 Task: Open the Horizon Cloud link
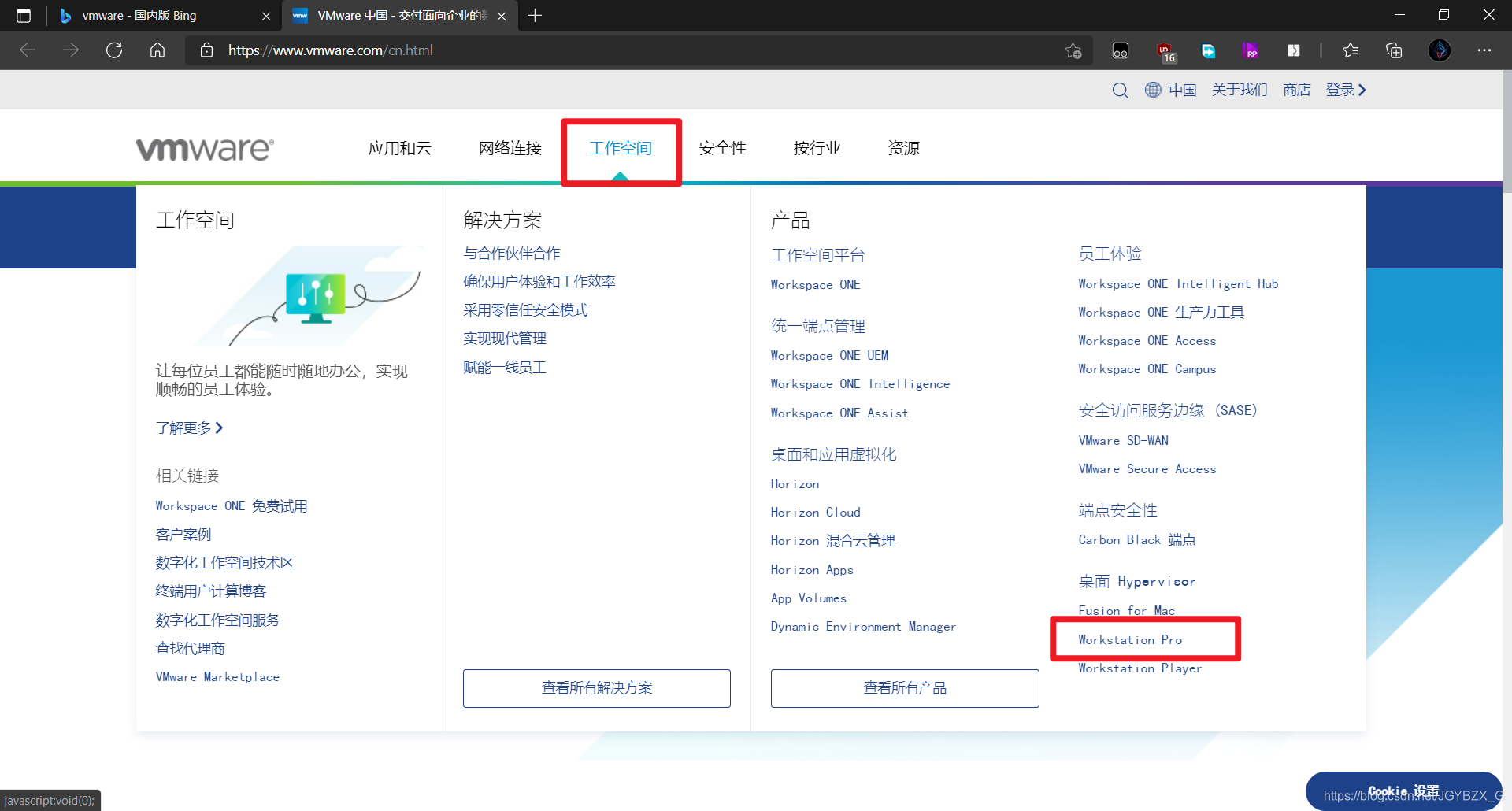click(x=815, y=512)
